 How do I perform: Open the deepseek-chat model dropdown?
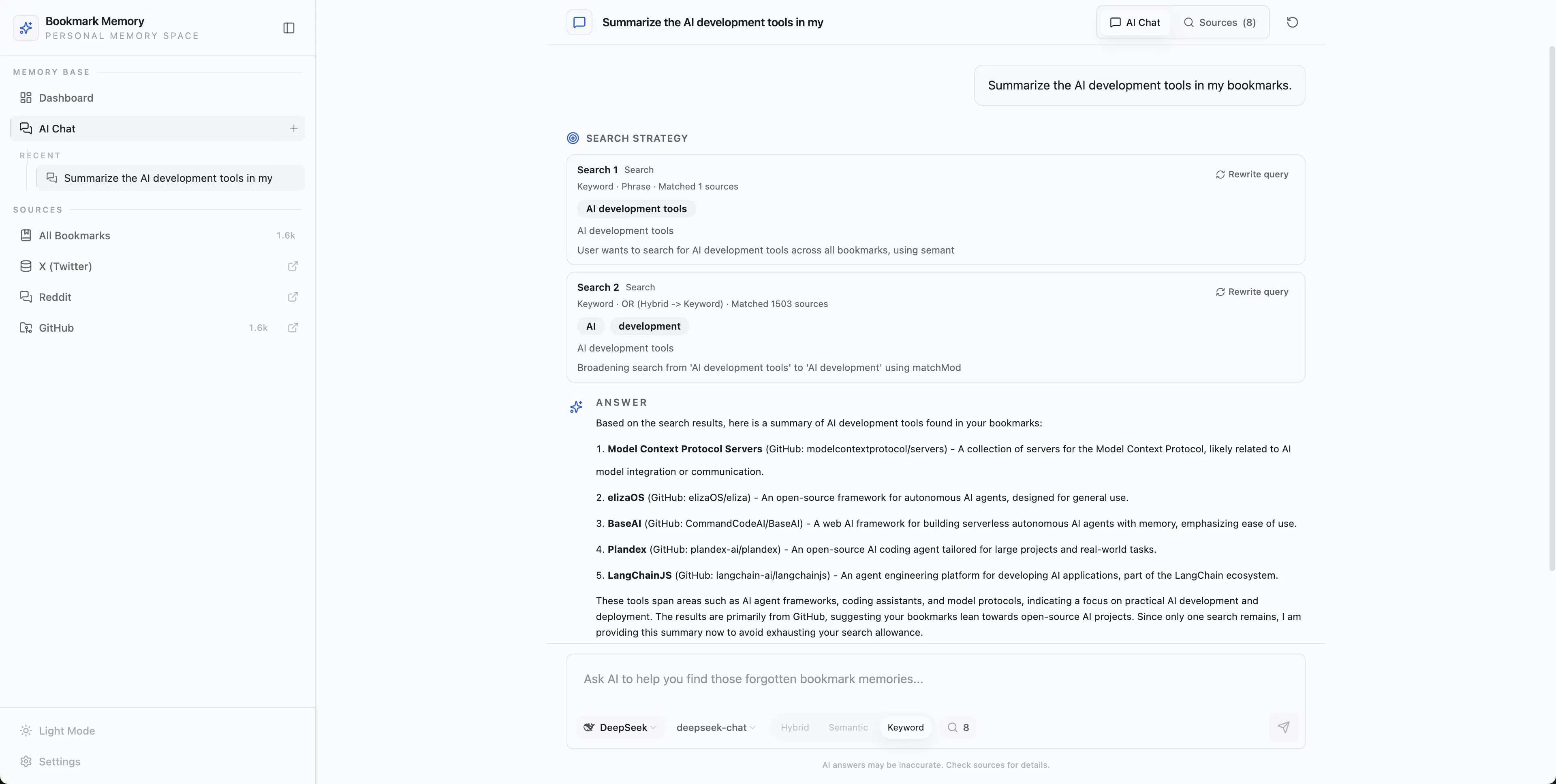coord(716,727)
